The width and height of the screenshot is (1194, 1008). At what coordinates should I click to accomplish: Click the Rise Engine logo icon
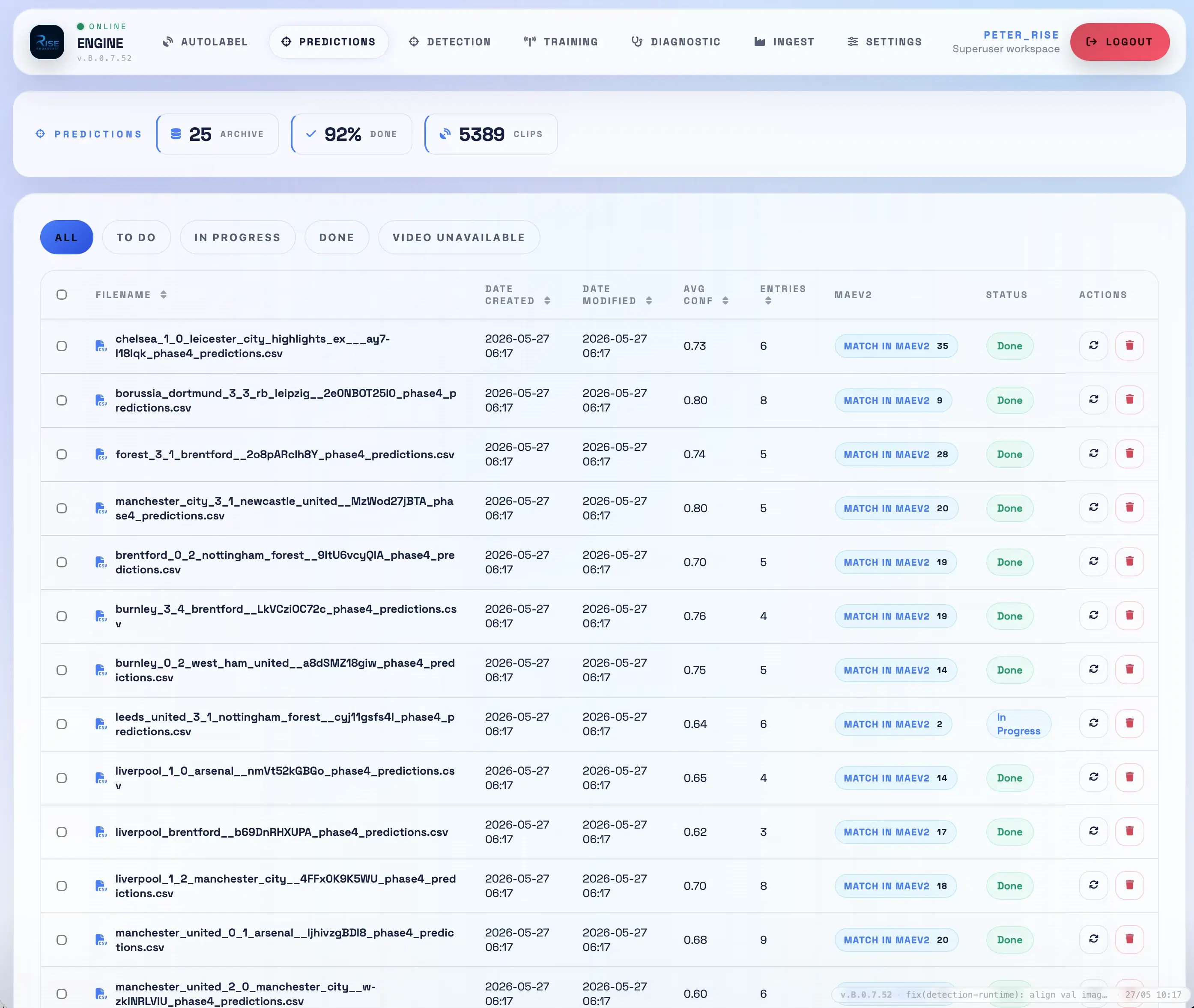click(47, 42)
